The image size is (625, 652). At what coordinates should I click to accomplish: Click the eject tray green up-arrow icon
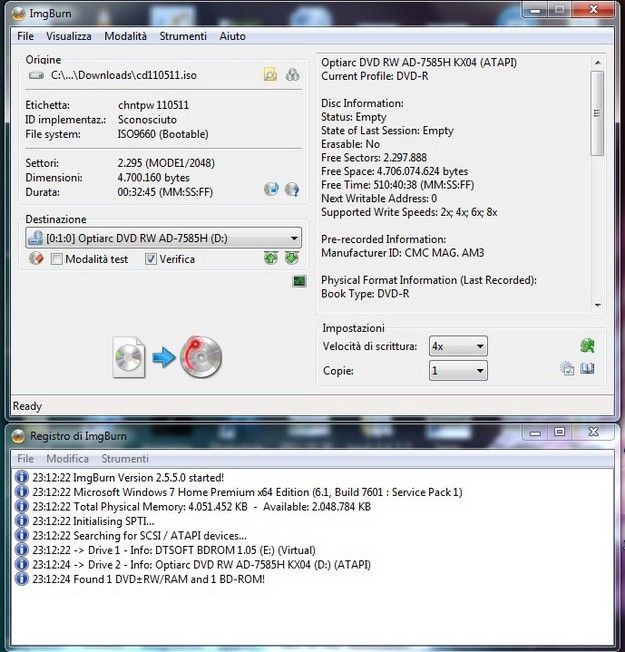[x=271, y=258]
